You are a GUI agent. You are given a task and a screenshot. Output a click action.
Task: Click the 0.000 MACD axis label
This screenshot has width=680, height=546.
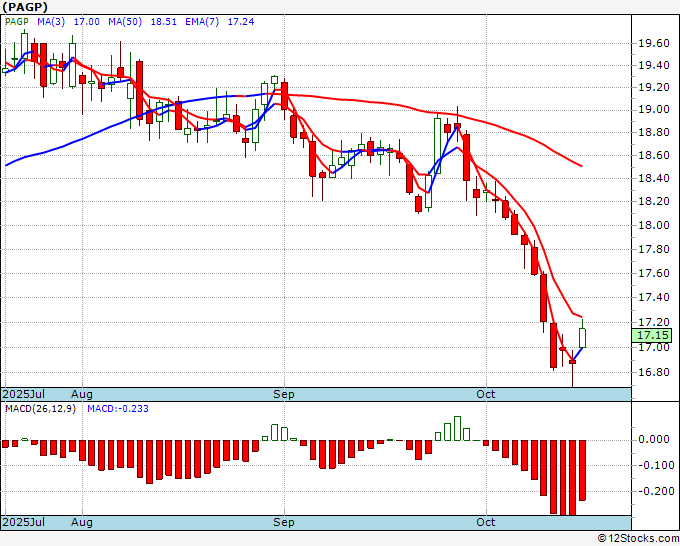click(x=654, y=439)
